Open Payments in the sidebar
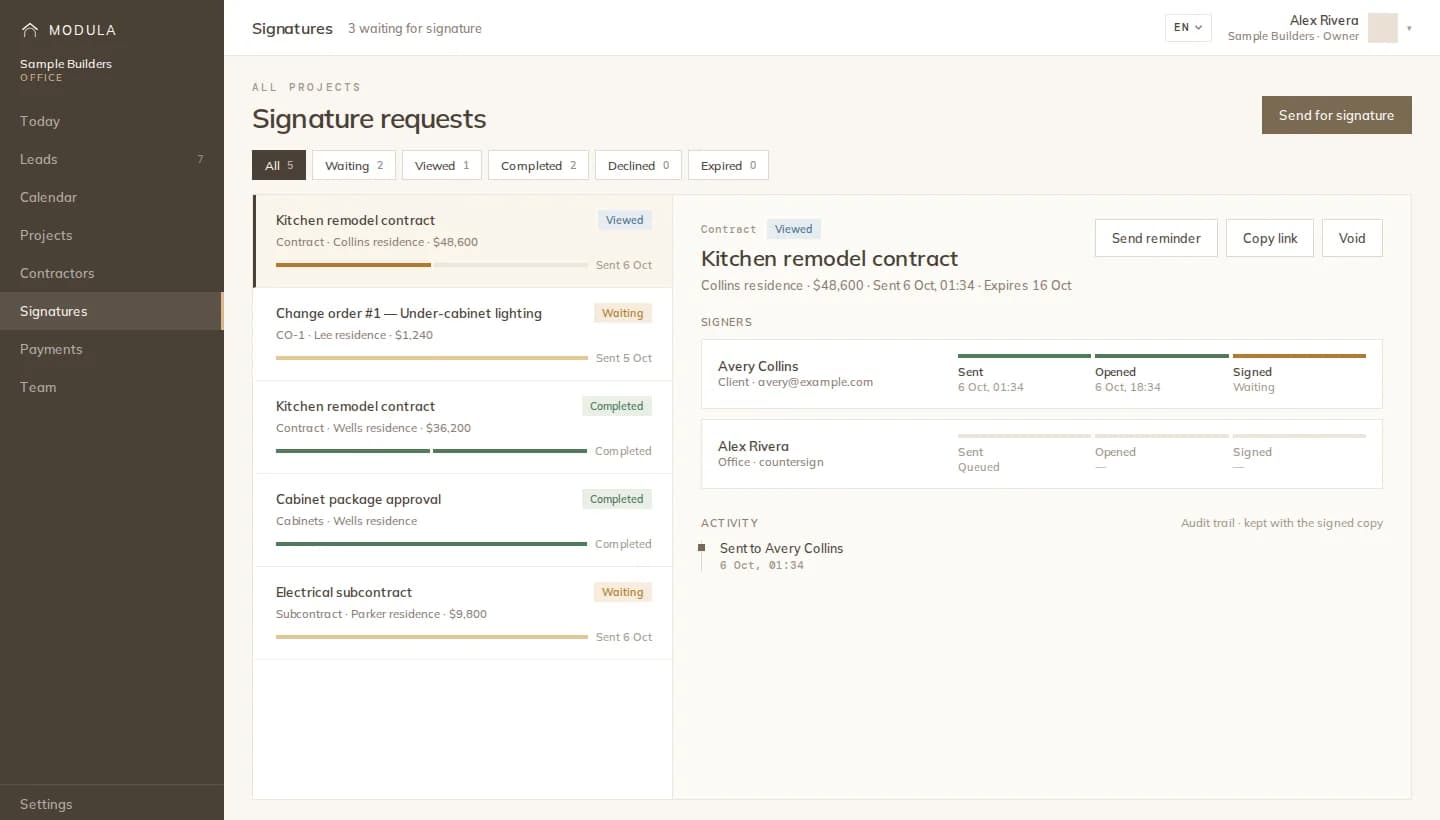The width and height of the screenshot is (1440, 820). [x=111, y=349]
